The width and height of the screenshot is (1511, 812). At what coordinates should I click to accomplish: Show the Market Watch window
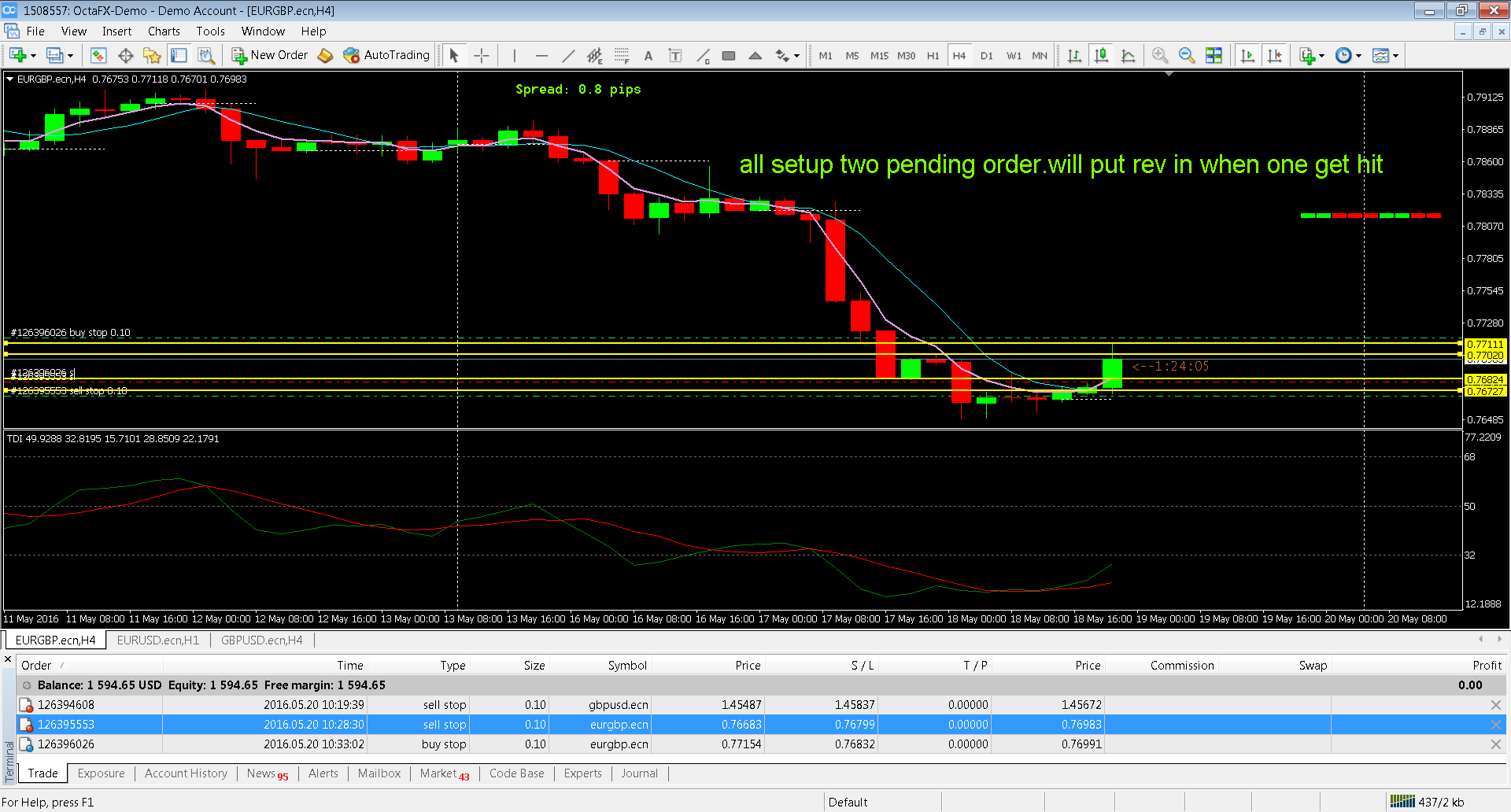coord(98,55)
